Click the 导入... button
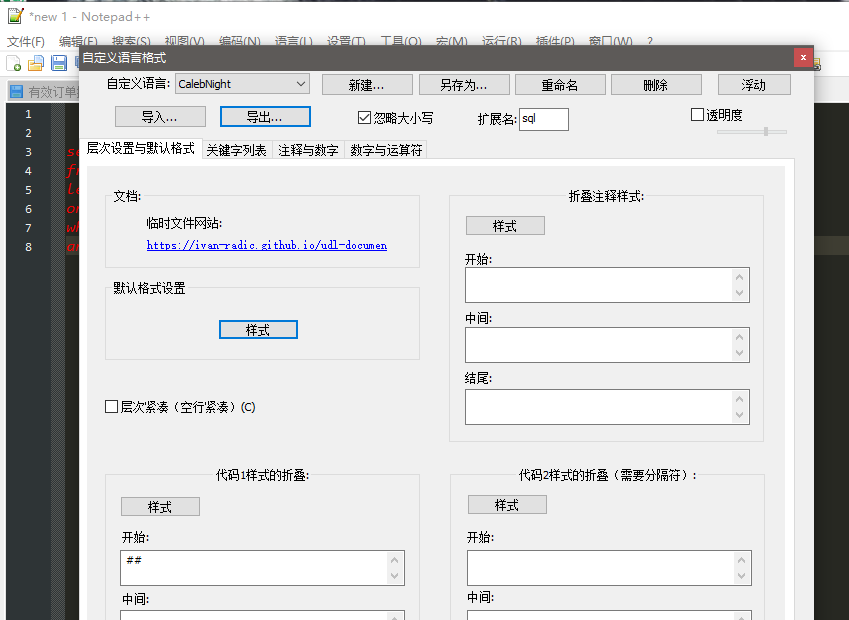849x620 pixels. tap(160, 116)
